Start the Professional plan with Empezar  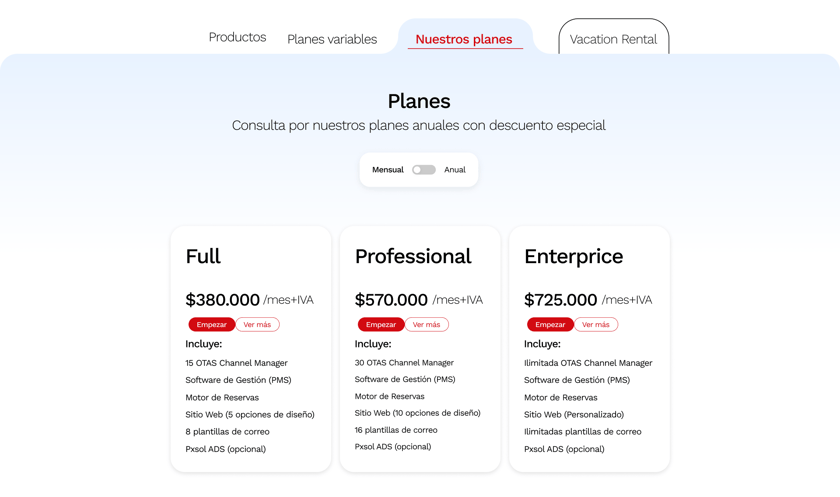(381, 324)
